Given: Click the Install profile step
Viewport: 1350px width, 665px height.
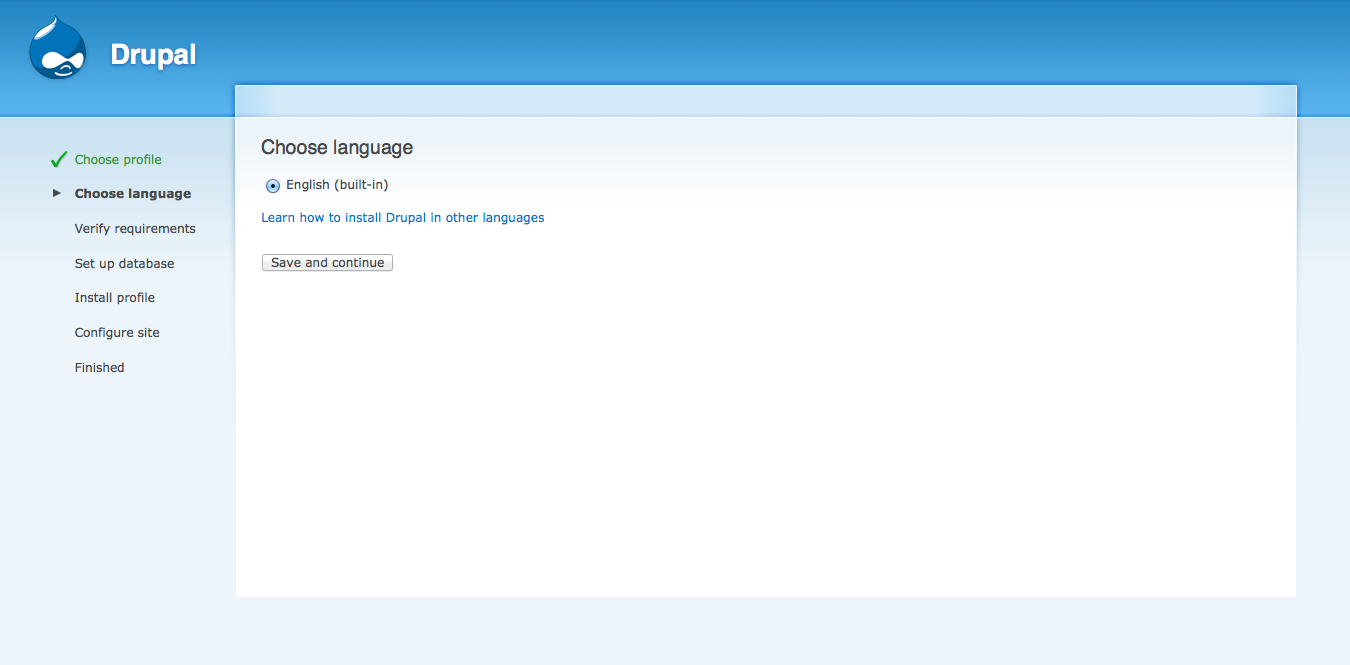Looking at the screenshot, I should point(114,297).
